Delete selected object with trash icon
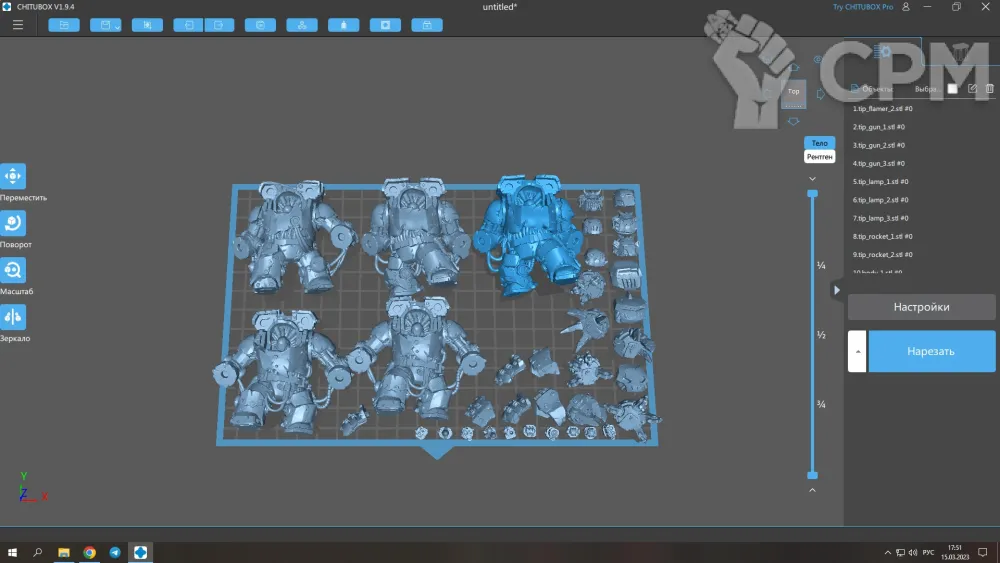Image resolution: width=1000 pixels, height=563 pixels. tap(990, 89)
